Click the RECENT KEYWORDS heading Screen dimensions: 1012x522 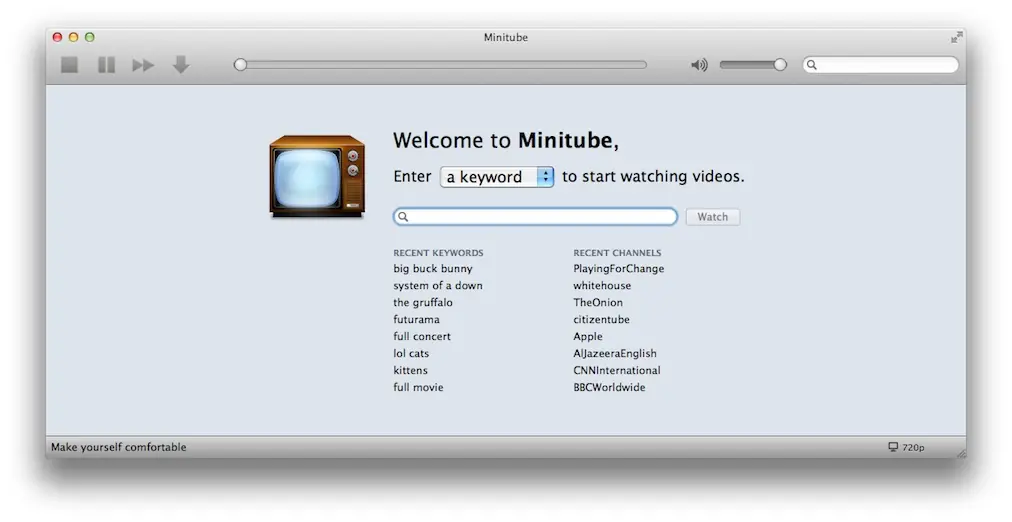pyautogui.click(x=438, y=253)
